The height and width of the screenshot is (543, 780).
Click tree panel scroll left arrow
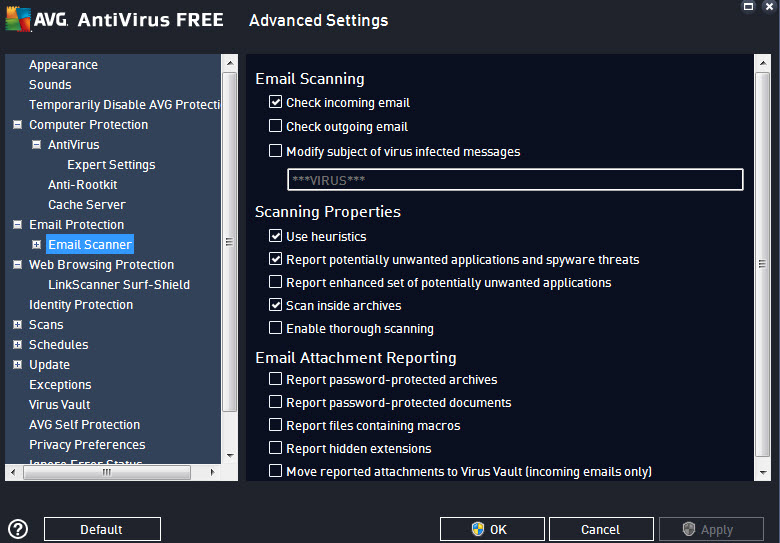[13, 472]
